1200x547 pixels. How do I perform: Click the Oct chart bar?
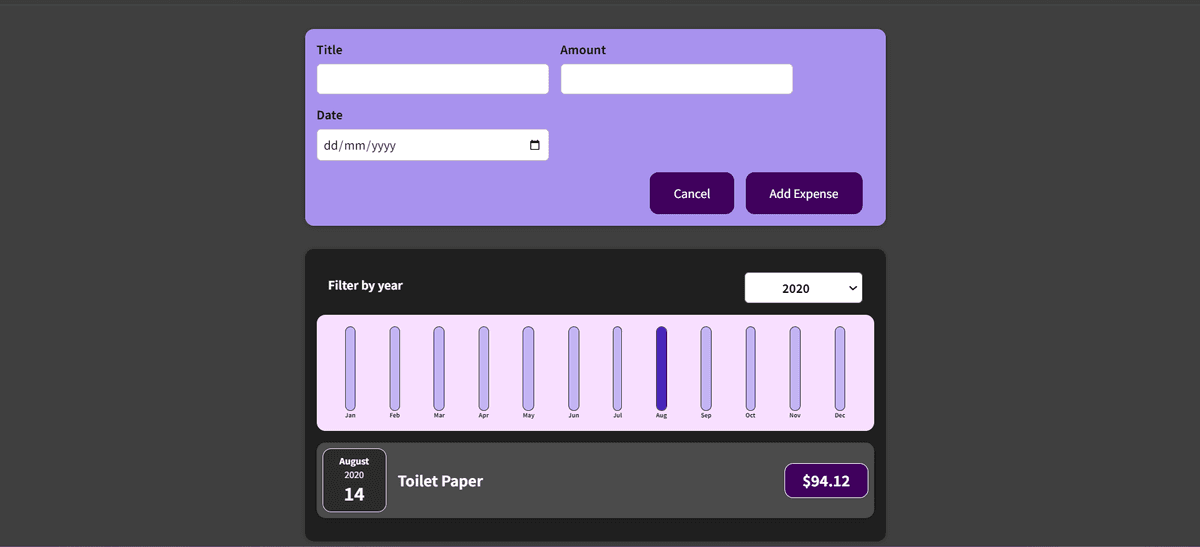pyautogui.click(x=750, y=368)
